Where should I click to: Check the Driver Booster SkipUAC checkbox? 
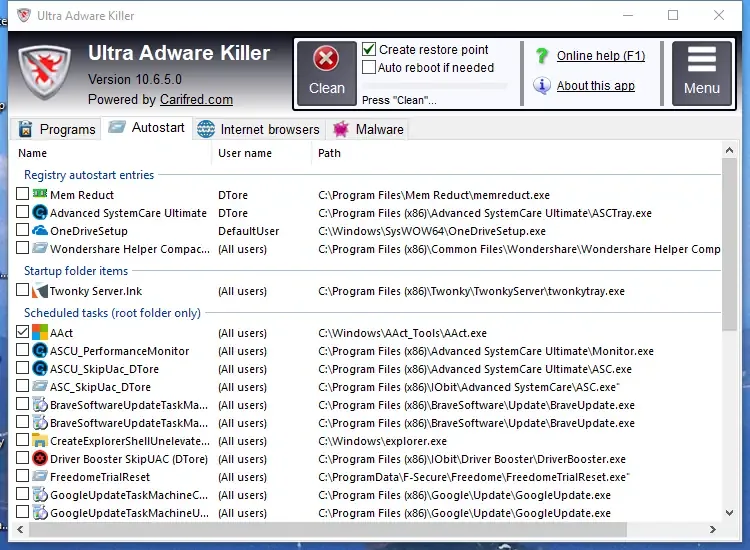pos(22,458)
